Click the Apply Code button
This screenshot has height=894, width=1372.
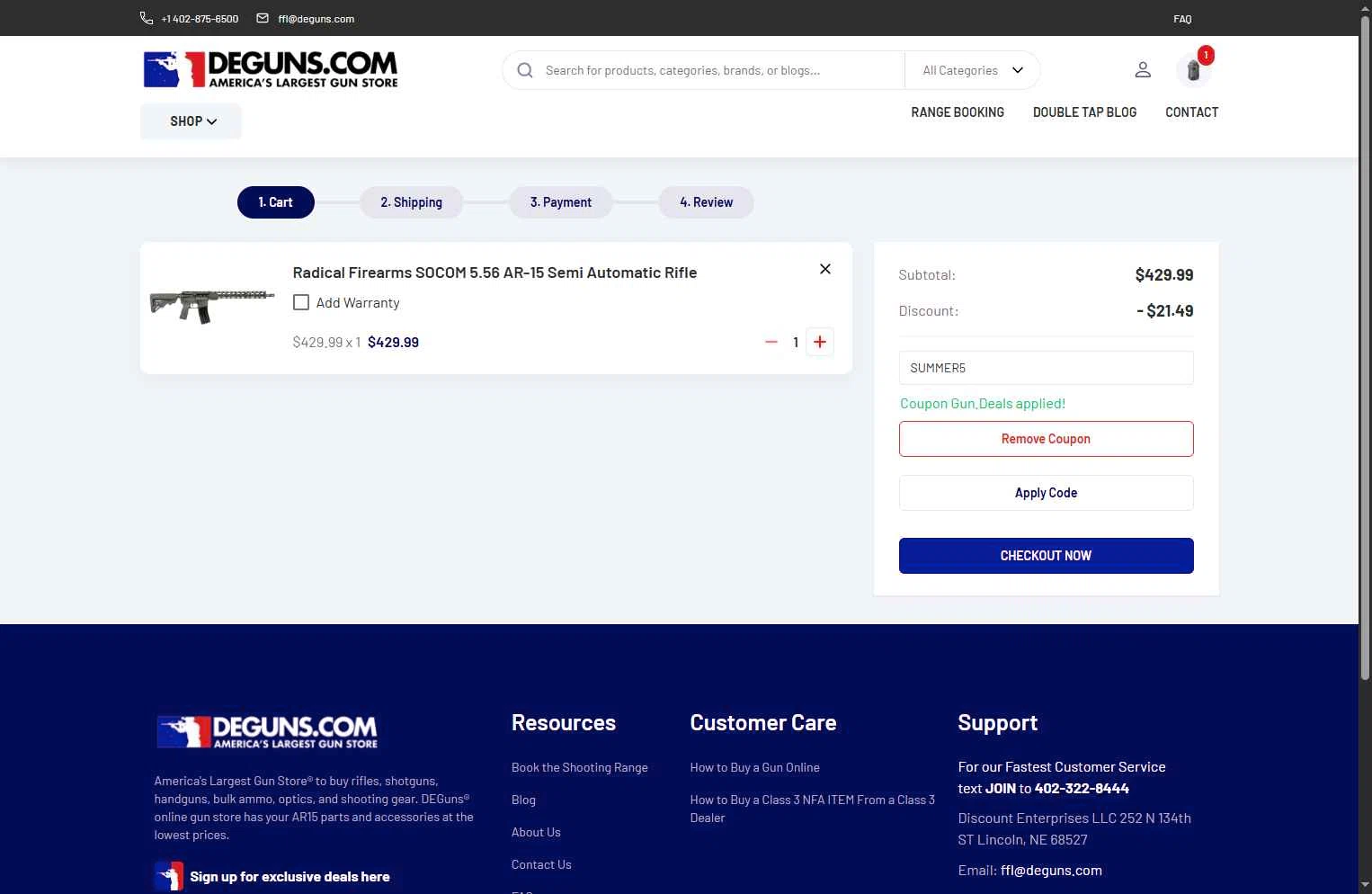(1047, 493)
